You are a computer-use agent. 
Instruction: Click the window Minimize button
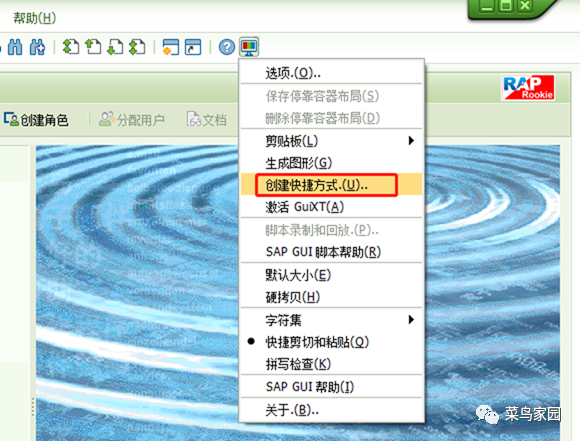point(487,6)
